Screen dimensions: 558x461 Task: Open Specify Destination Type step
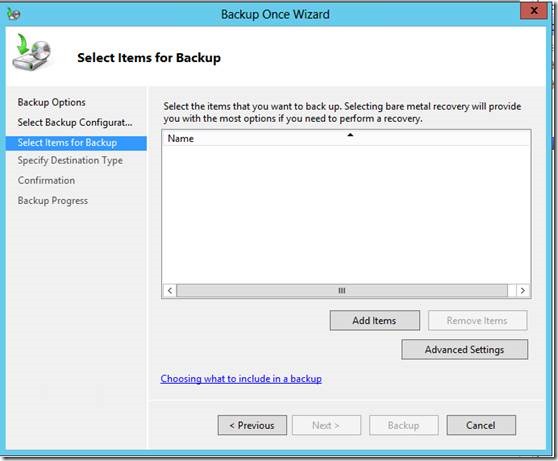click(70, 161)
